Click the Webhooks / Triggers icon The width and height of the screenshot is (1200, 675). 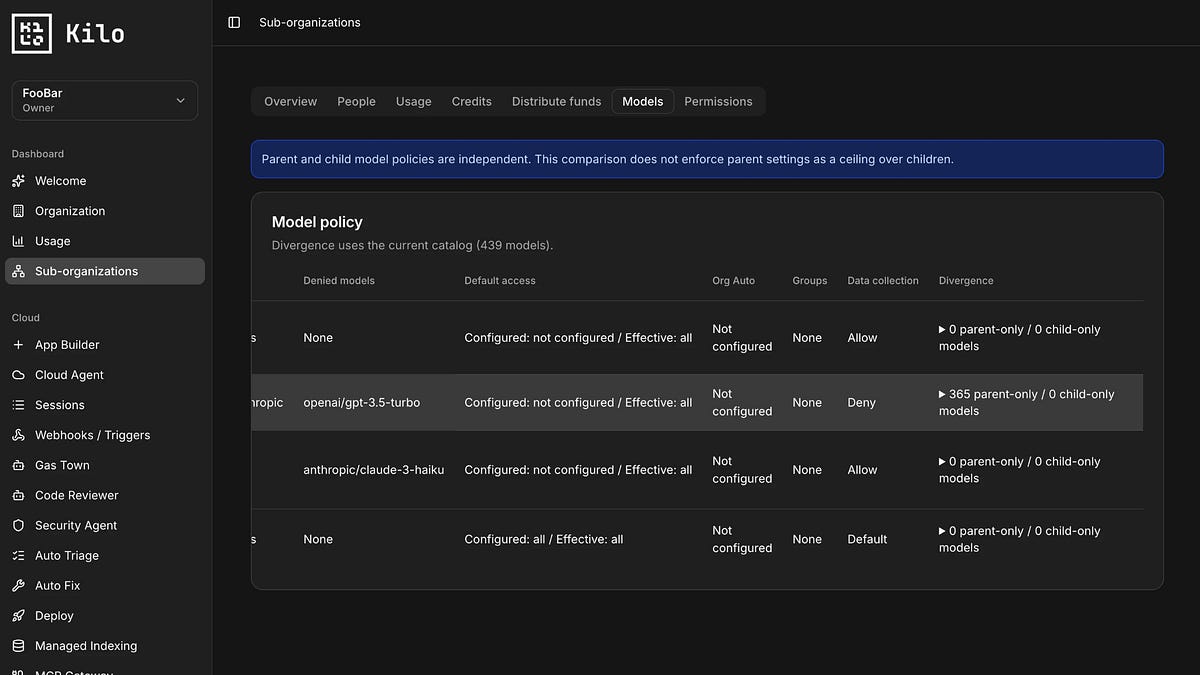click(18, 435)
